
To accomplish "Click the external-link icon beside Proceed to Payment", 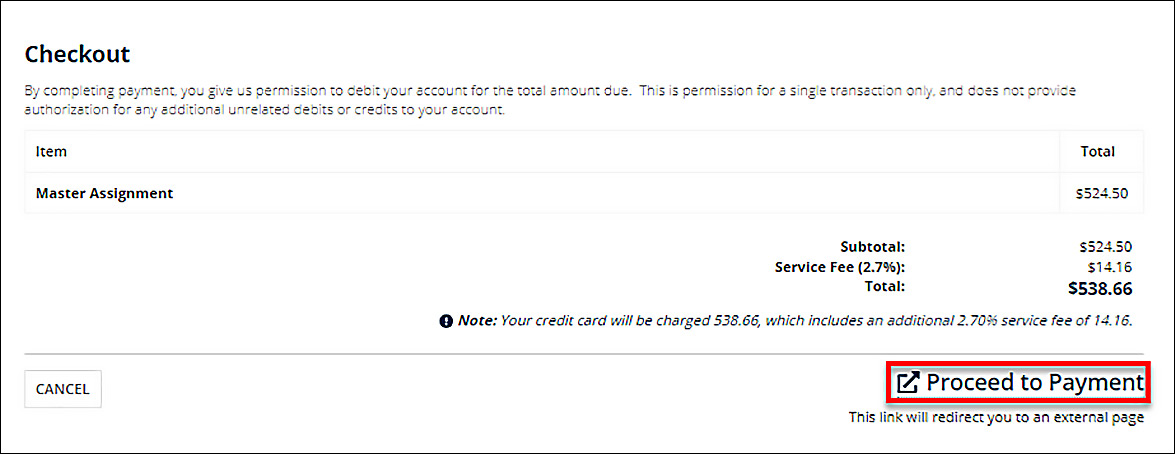I will click(x=907, y=382).
